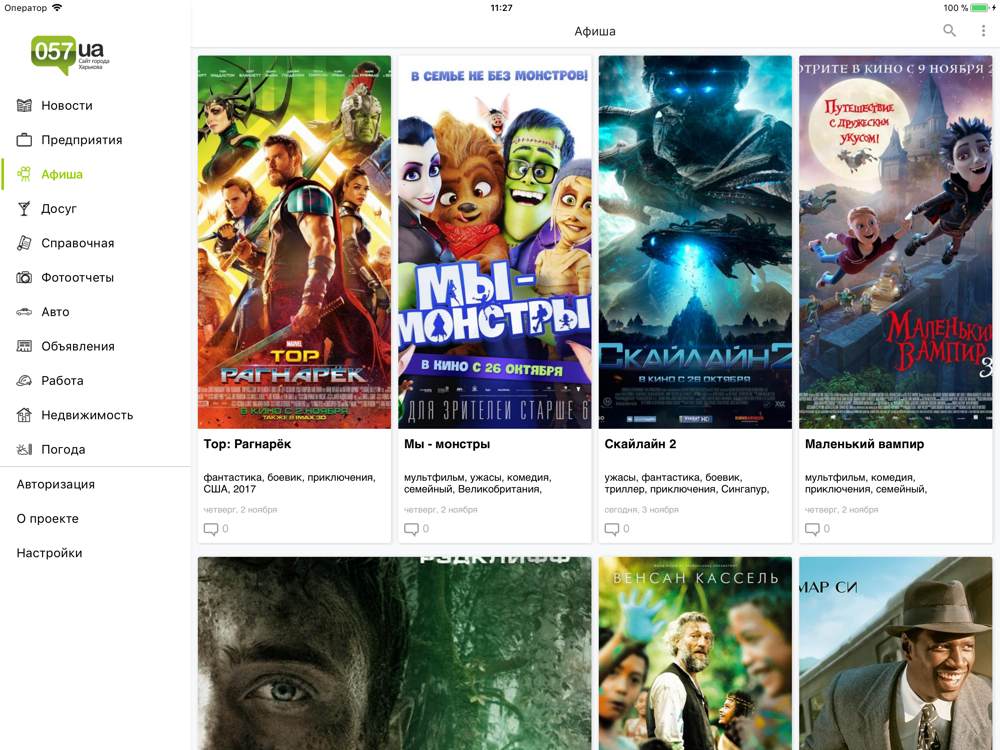Open comments icon on Скайлайн 2 card
Screen dimensions: 1000x750
click(612, 529)
